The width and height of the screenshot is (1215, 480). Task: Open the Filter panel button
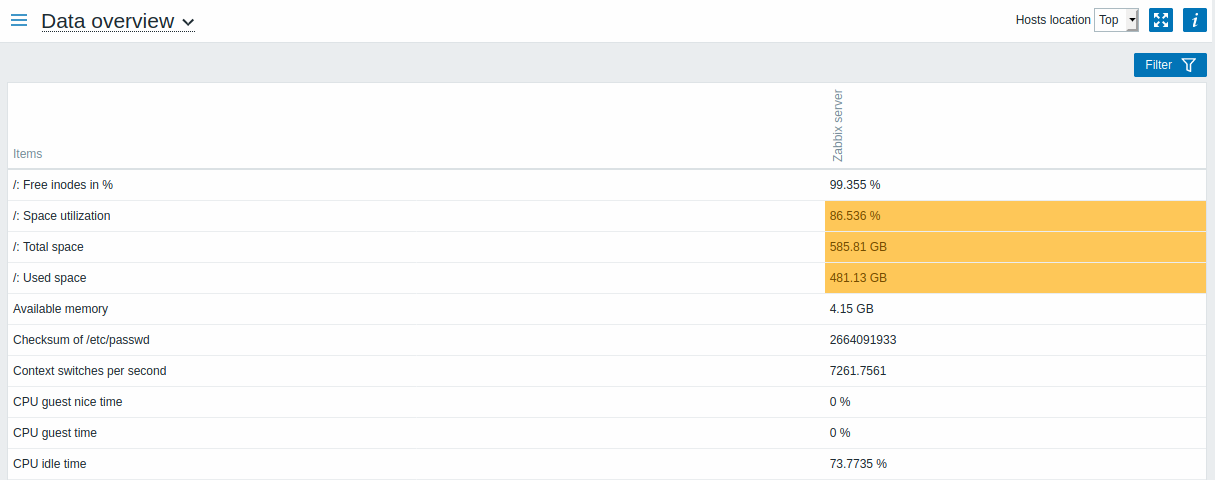(x=1170, y=65)
